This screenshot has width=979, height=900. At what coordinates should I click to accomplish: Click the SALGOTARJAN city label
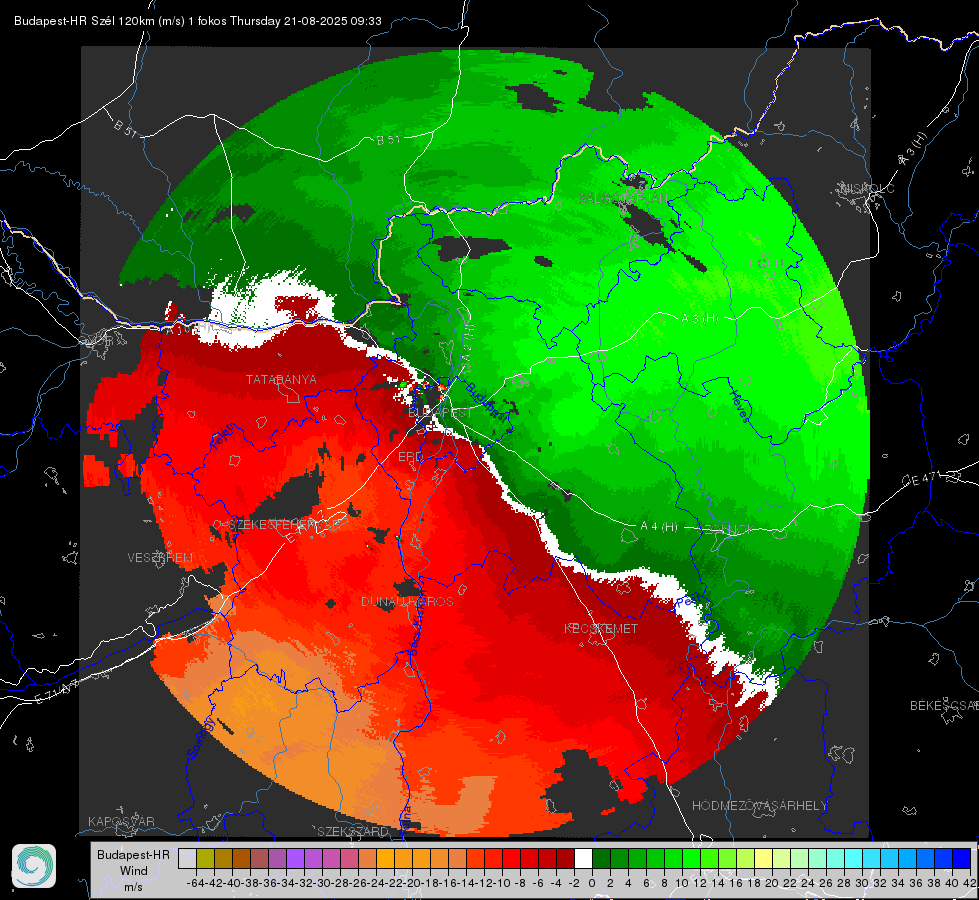click(x=623, y=199)
